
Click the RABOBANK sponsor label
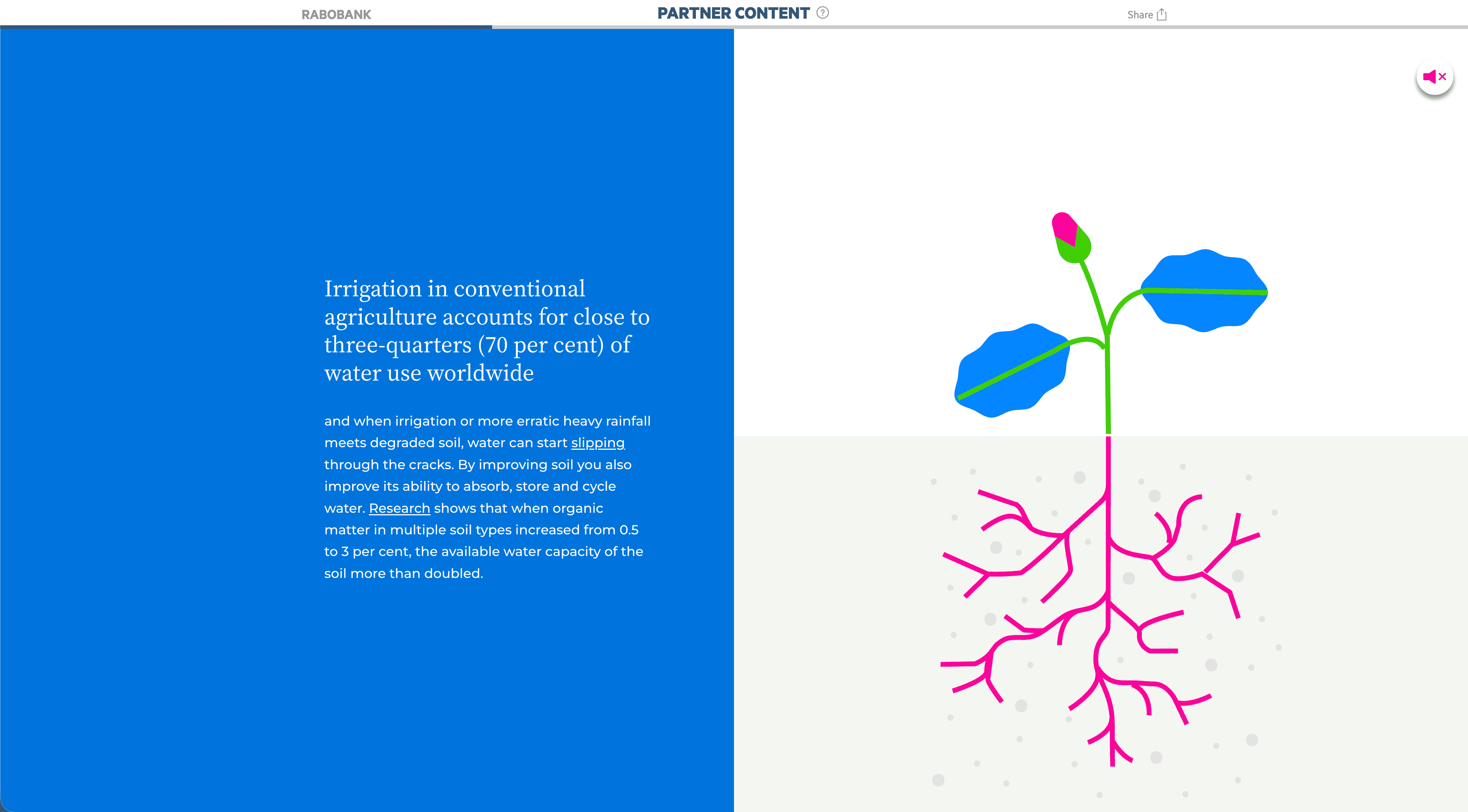336,15
